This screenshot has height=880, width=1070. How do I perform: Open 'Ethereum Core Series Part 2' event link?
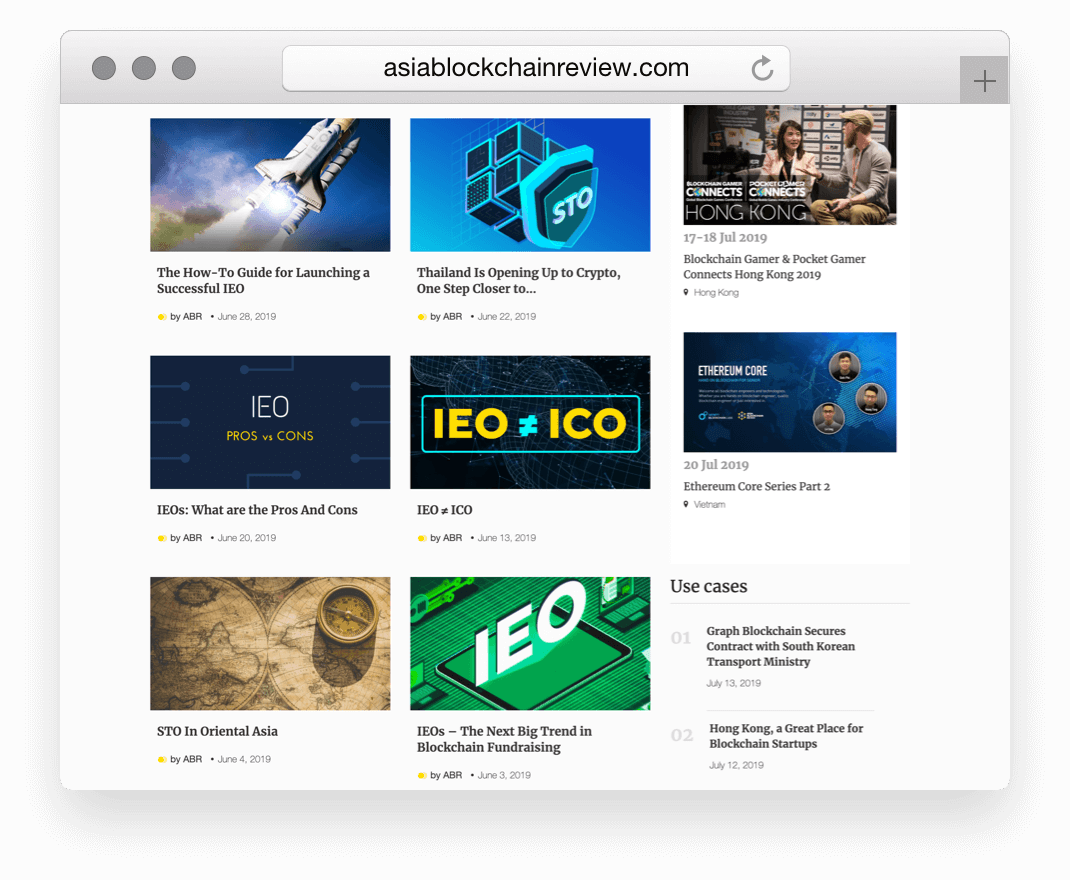coord(756,486)
